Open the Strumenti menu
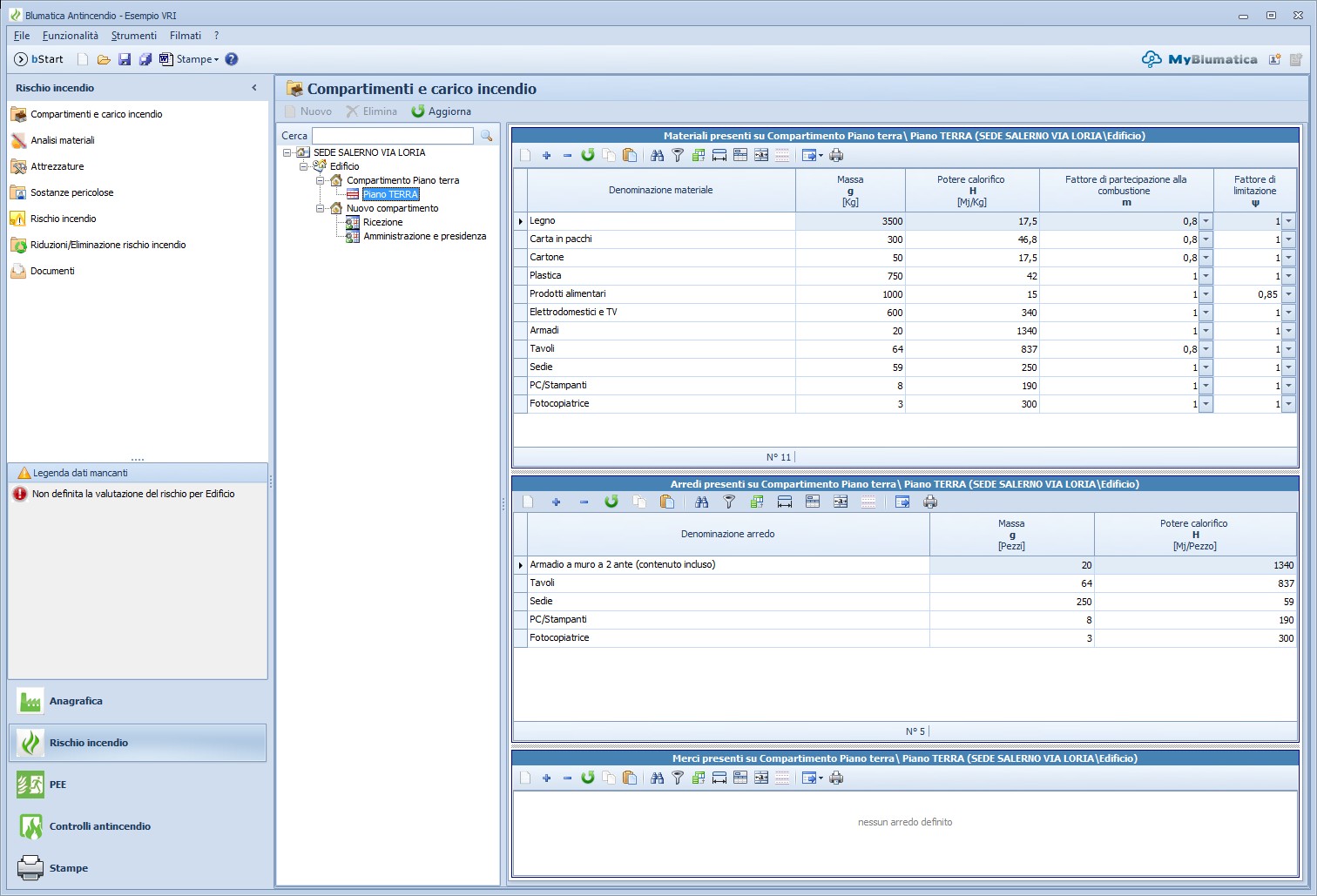 point(134,36)
